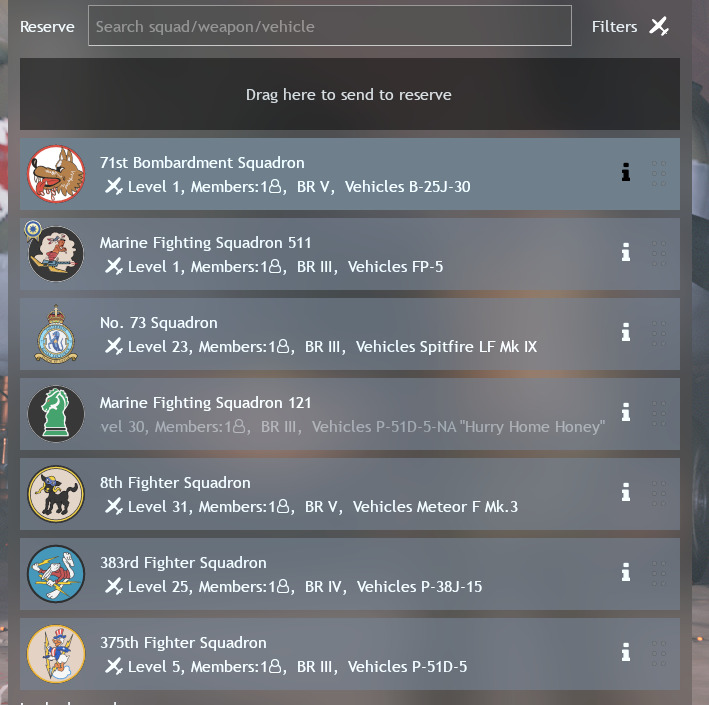Viewport: 709px width, 705px height.
Task: View info for 375th Fighter Squadron
Action: (626, 653)
